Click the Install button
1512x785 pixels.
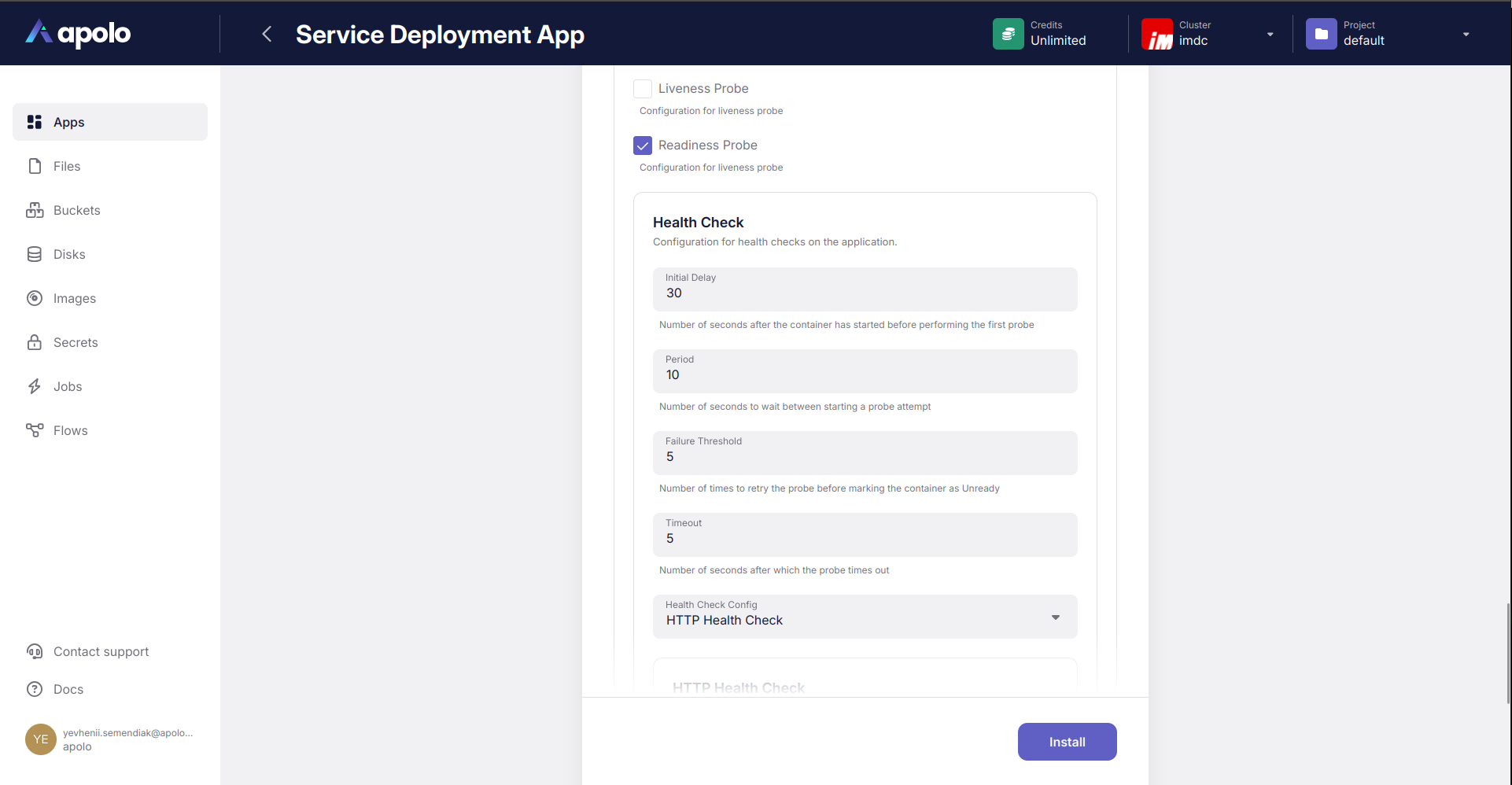click(x=1067, y=742)
